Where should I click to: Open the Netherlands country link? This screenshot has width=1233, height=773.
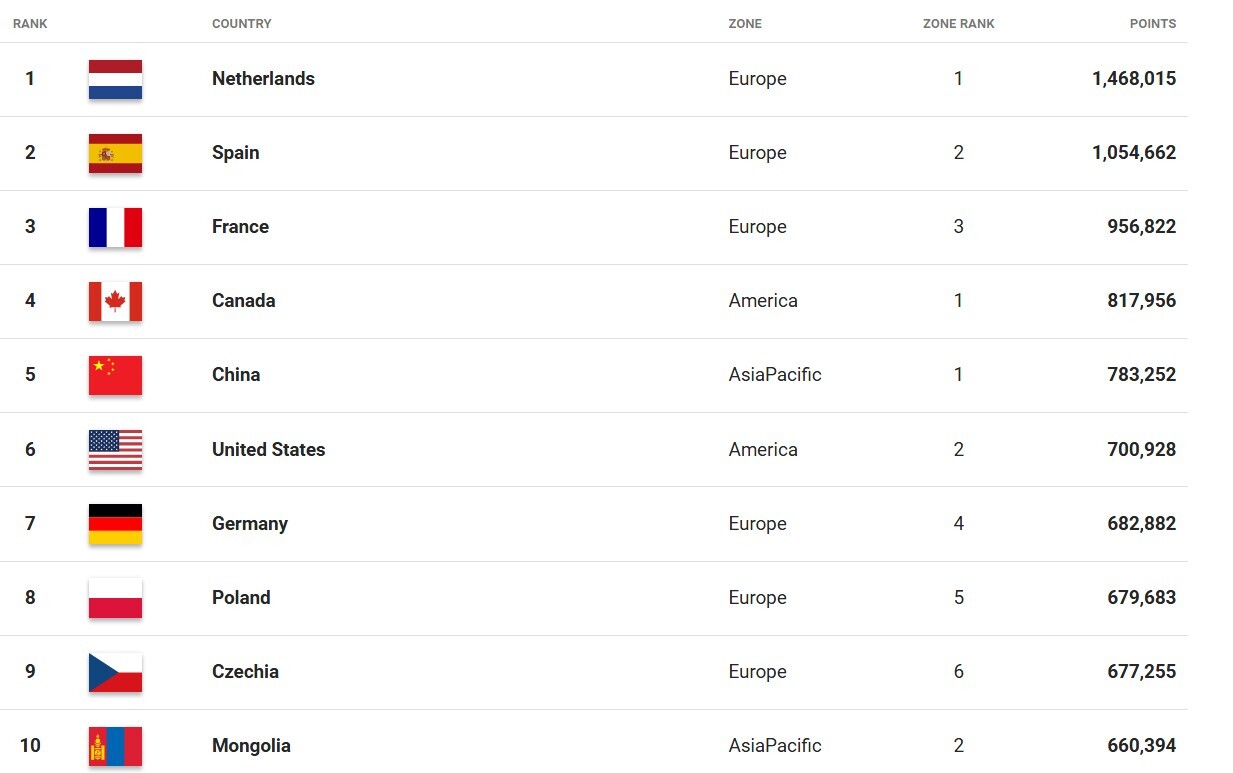point(263,79)
